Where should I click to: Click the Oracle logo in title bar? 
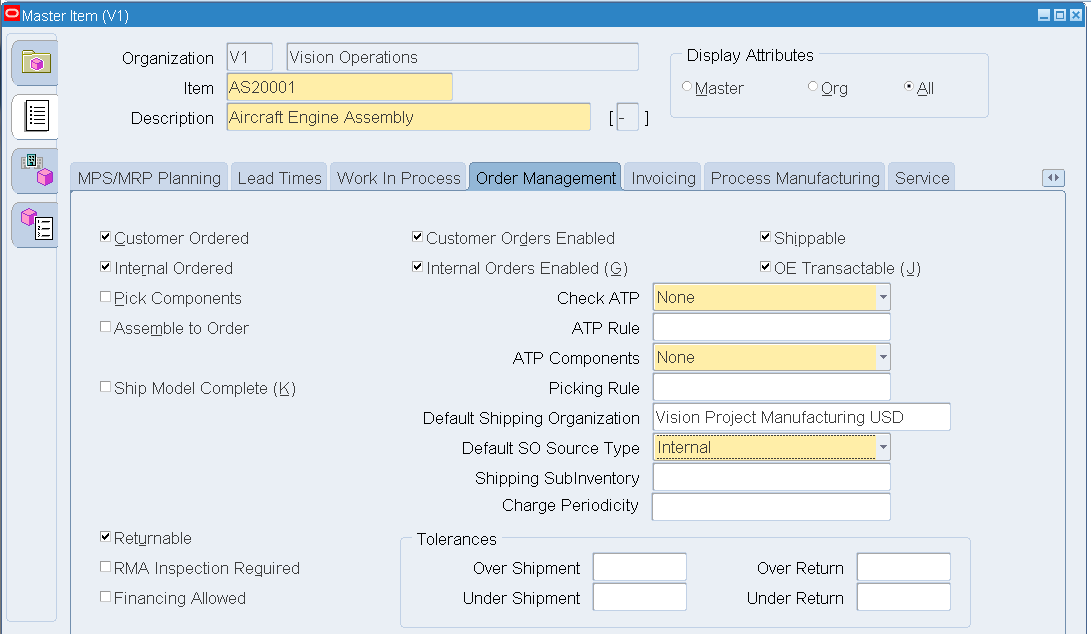[x=12, y=14]
